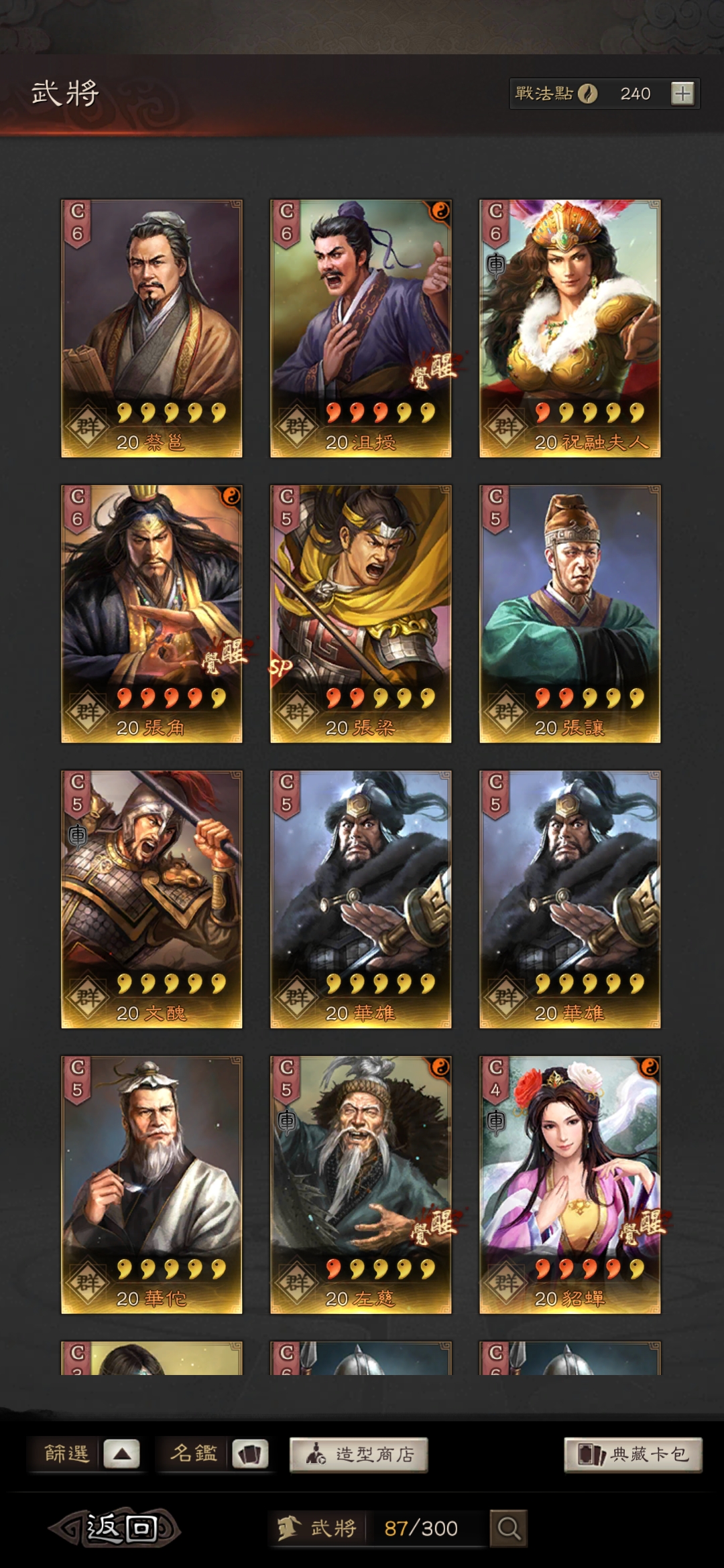
Task: Click the SP badge on 張梁 card
Action: [280, 667]
